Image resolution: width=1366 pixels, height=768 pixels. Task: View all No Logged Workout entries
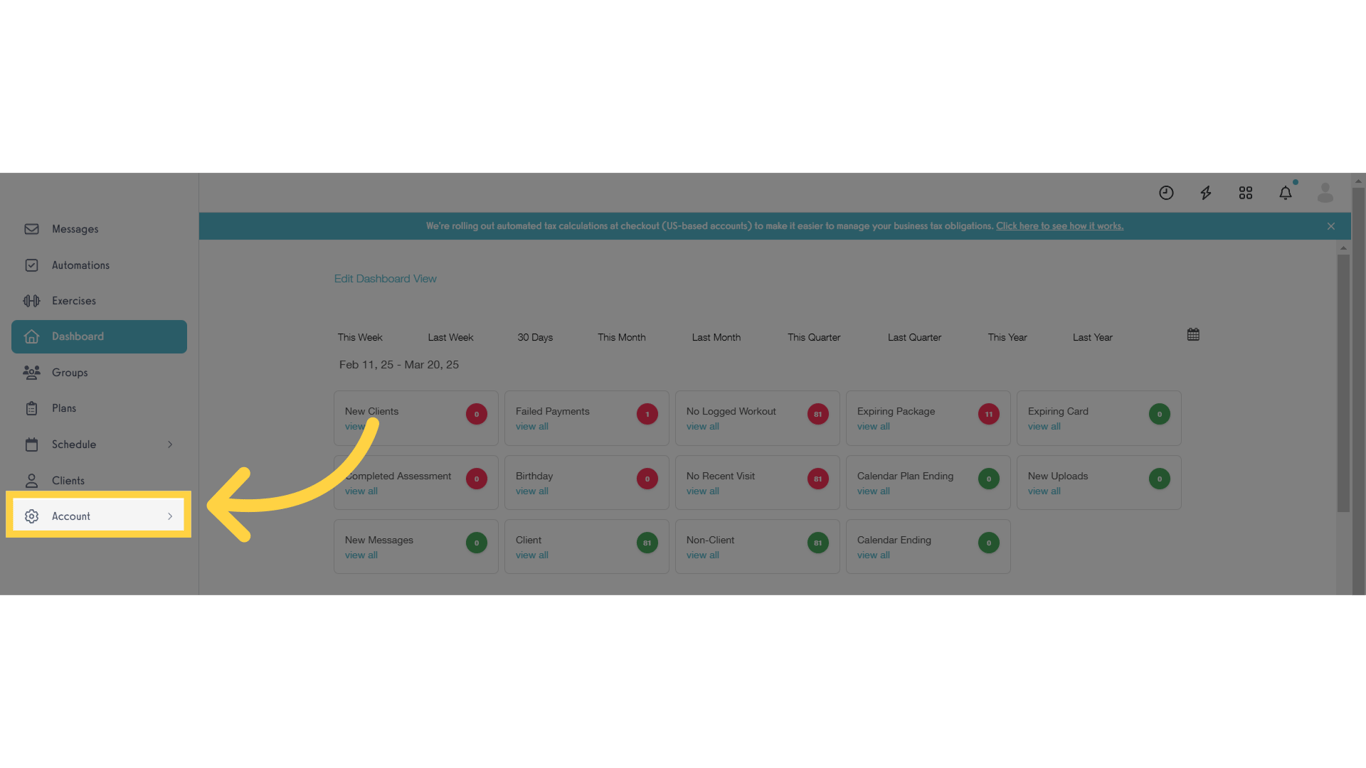click(703, 427)
